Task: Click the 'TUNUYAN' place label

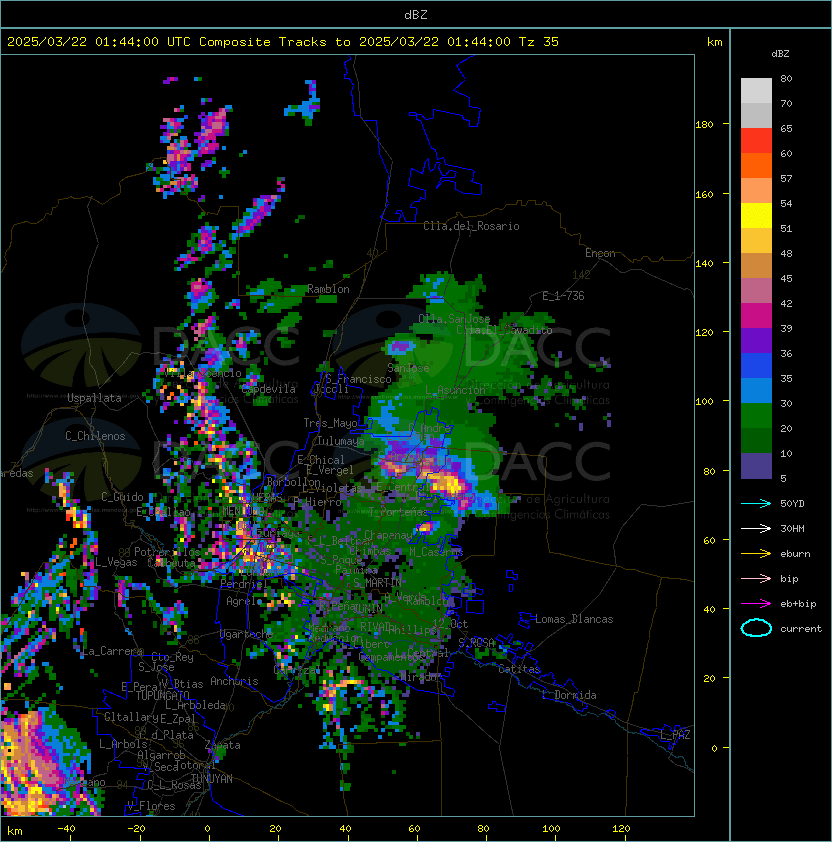Action: [x=212, y=779]
